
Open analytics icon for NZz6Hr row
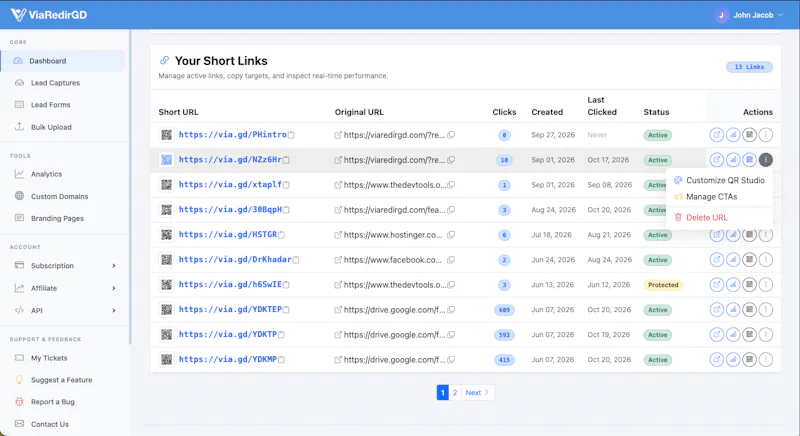[x=733, y=160]
